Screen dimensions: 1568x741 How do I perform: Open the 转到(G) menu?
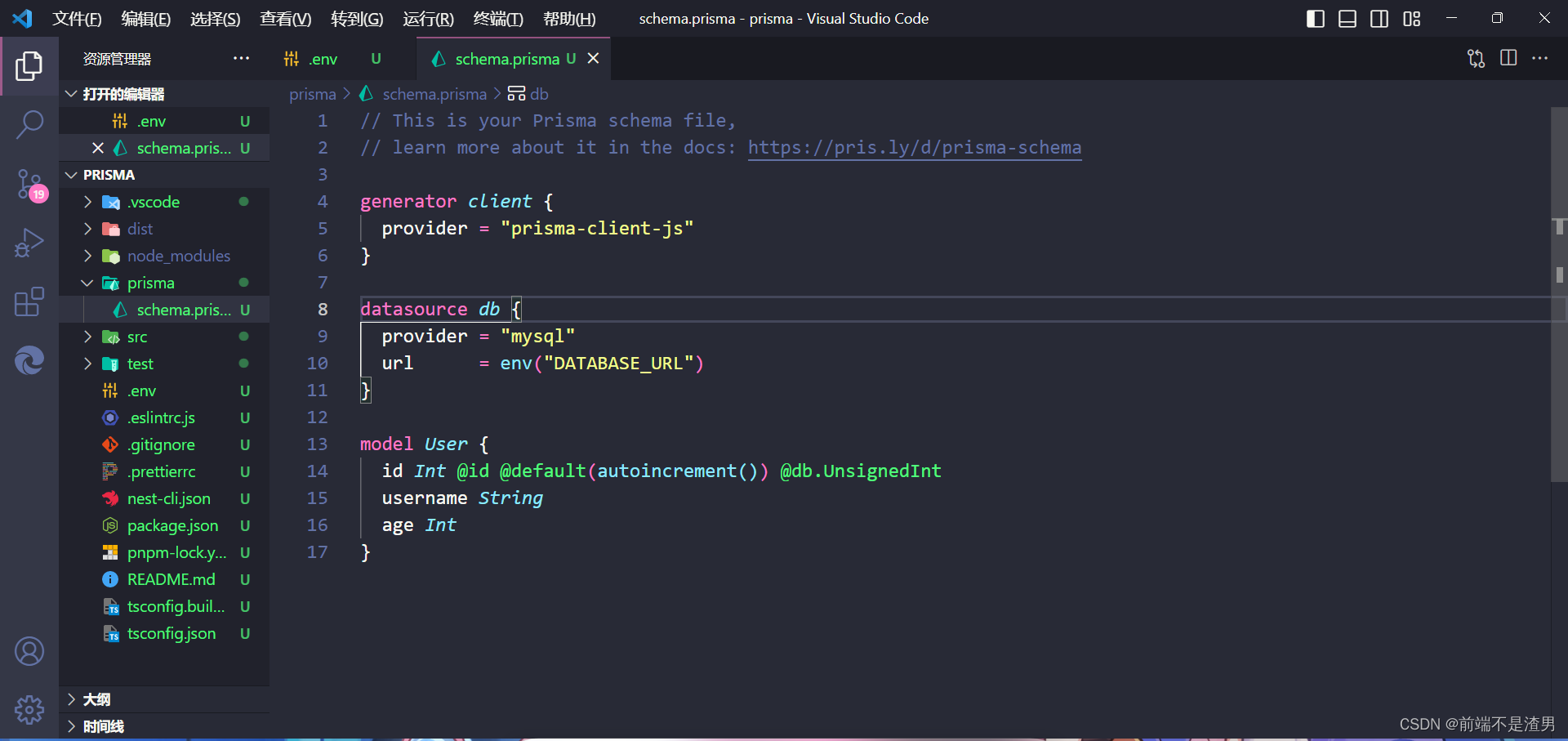point(357,19)
